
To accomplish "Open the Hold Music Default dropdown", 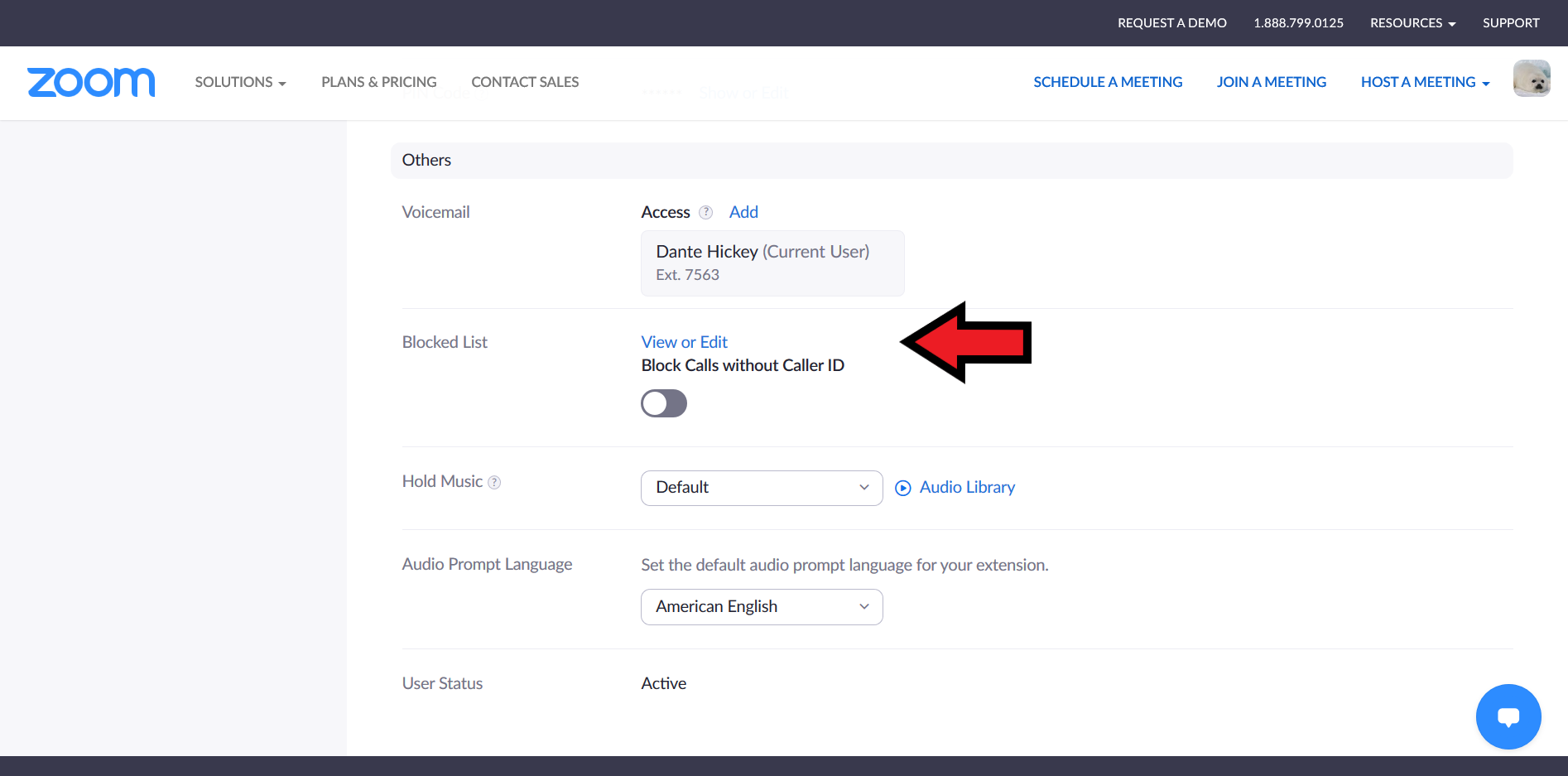I will pyautogui.click(x=761, y=488).
